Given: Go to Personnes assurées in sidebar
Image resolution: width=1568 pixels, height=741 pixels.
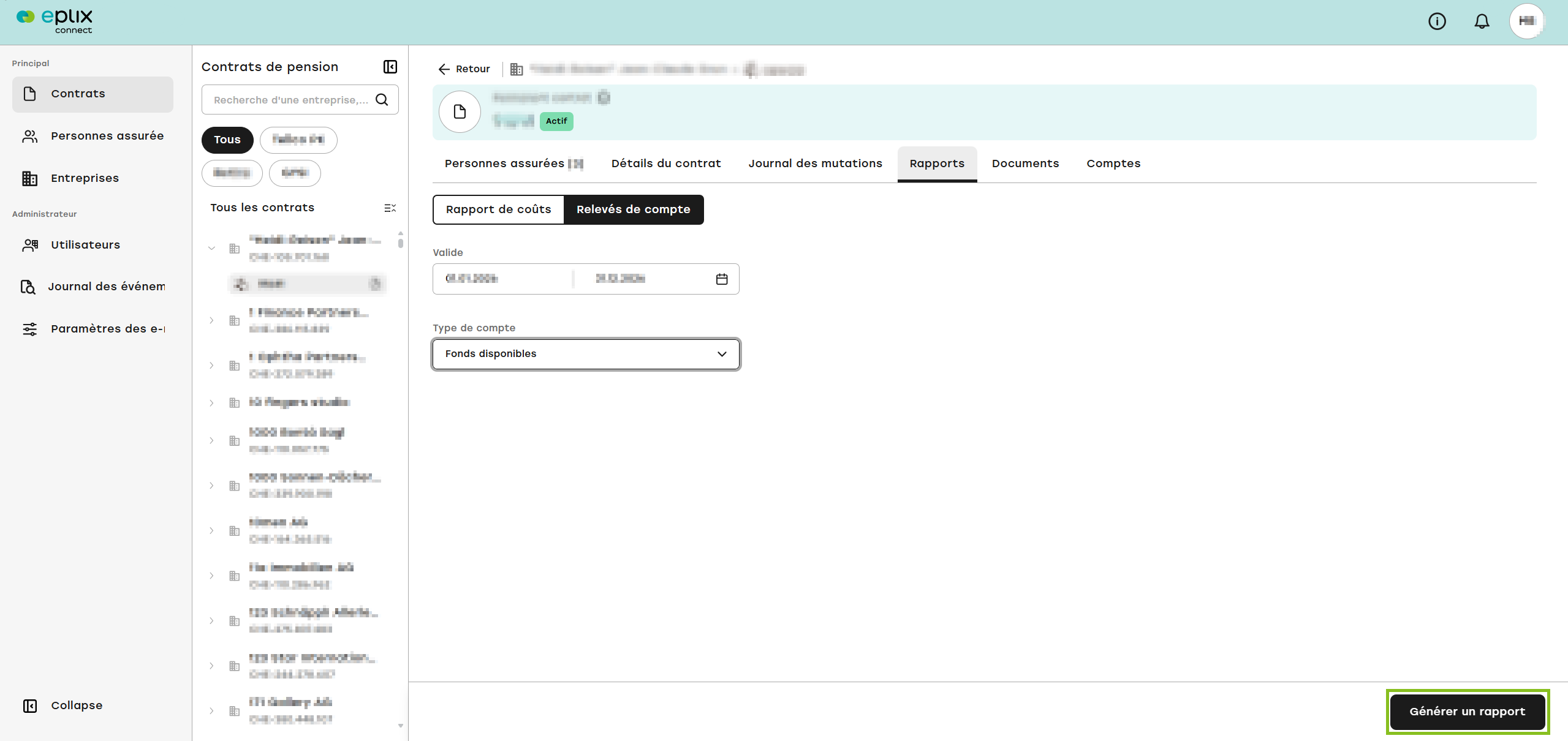Looking at the screenshot, I should (x=93, y=136).
